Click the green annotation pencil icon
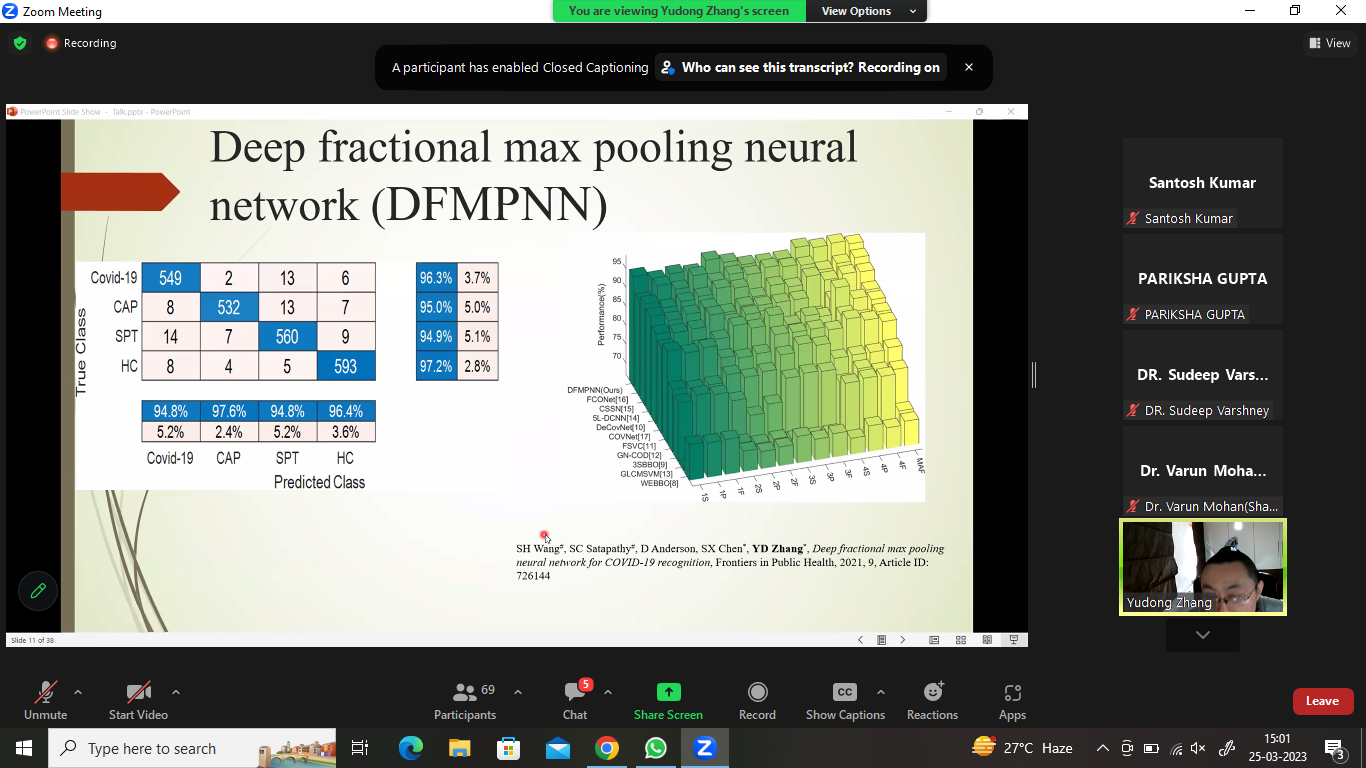 [38, 590]
